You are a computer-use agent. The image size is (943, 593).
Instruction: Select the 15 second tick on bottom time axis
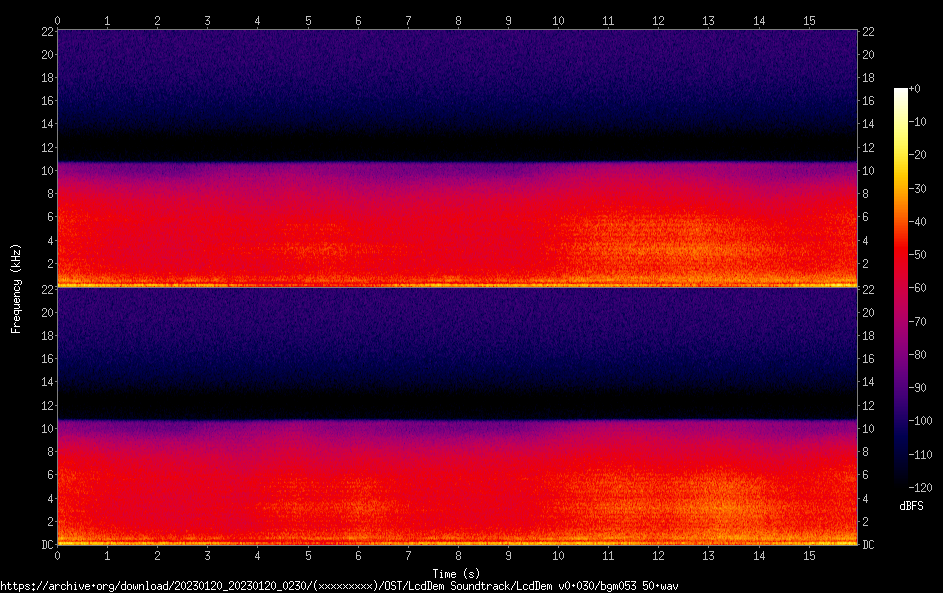click(x=808, y=555)
